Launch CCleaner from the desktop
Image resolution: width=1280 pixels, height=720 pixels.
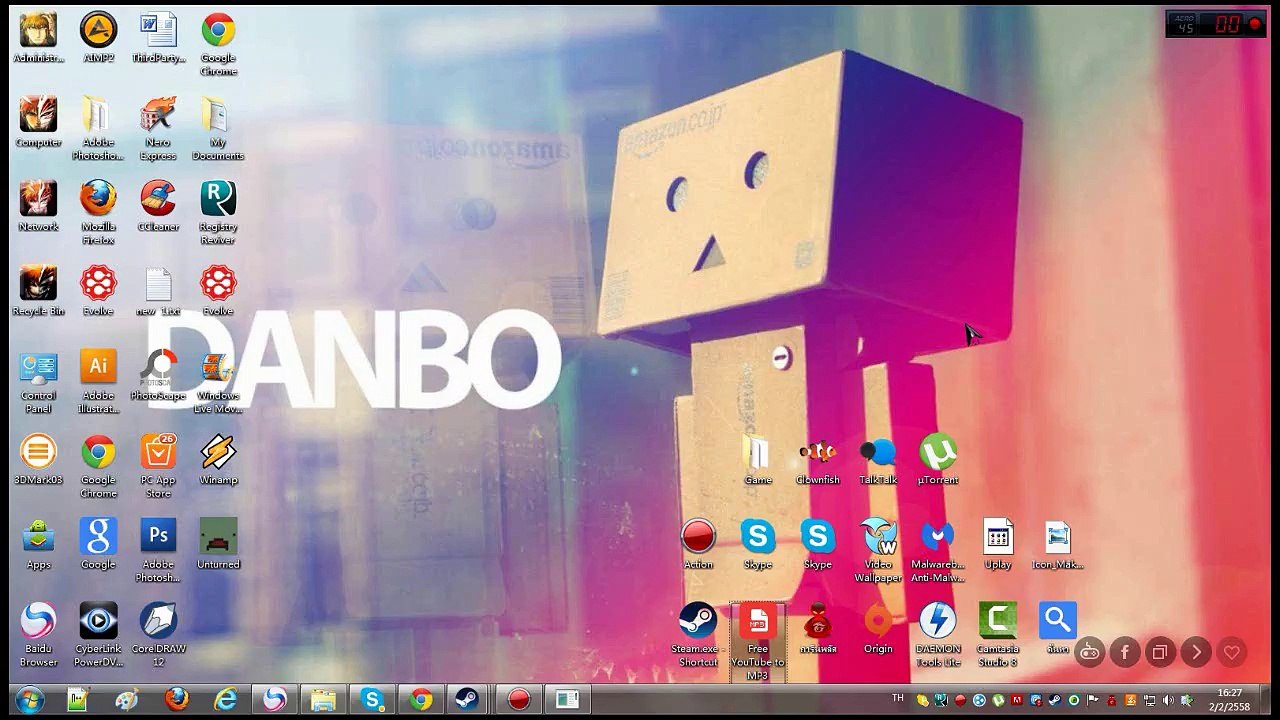(158, 206)
